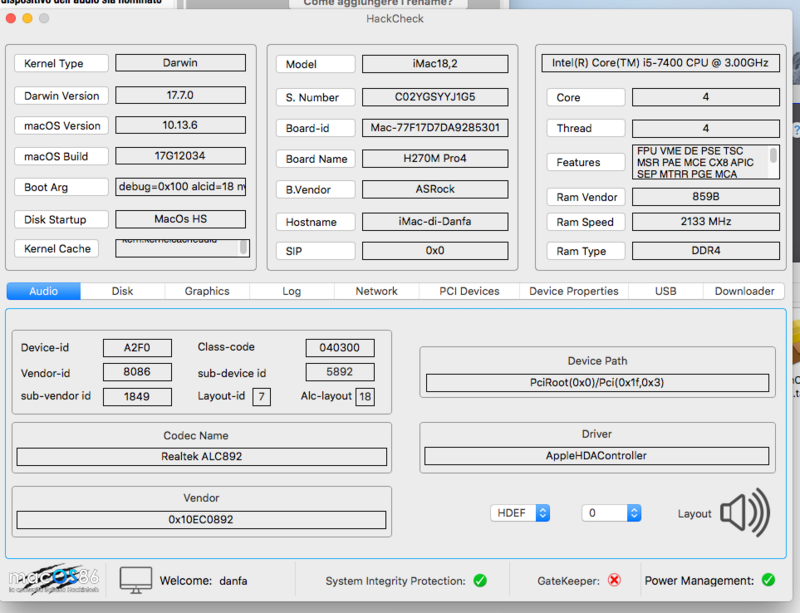Screen dimensions: 800x613
Task: Select the Network tab
Action: point(377,291)
